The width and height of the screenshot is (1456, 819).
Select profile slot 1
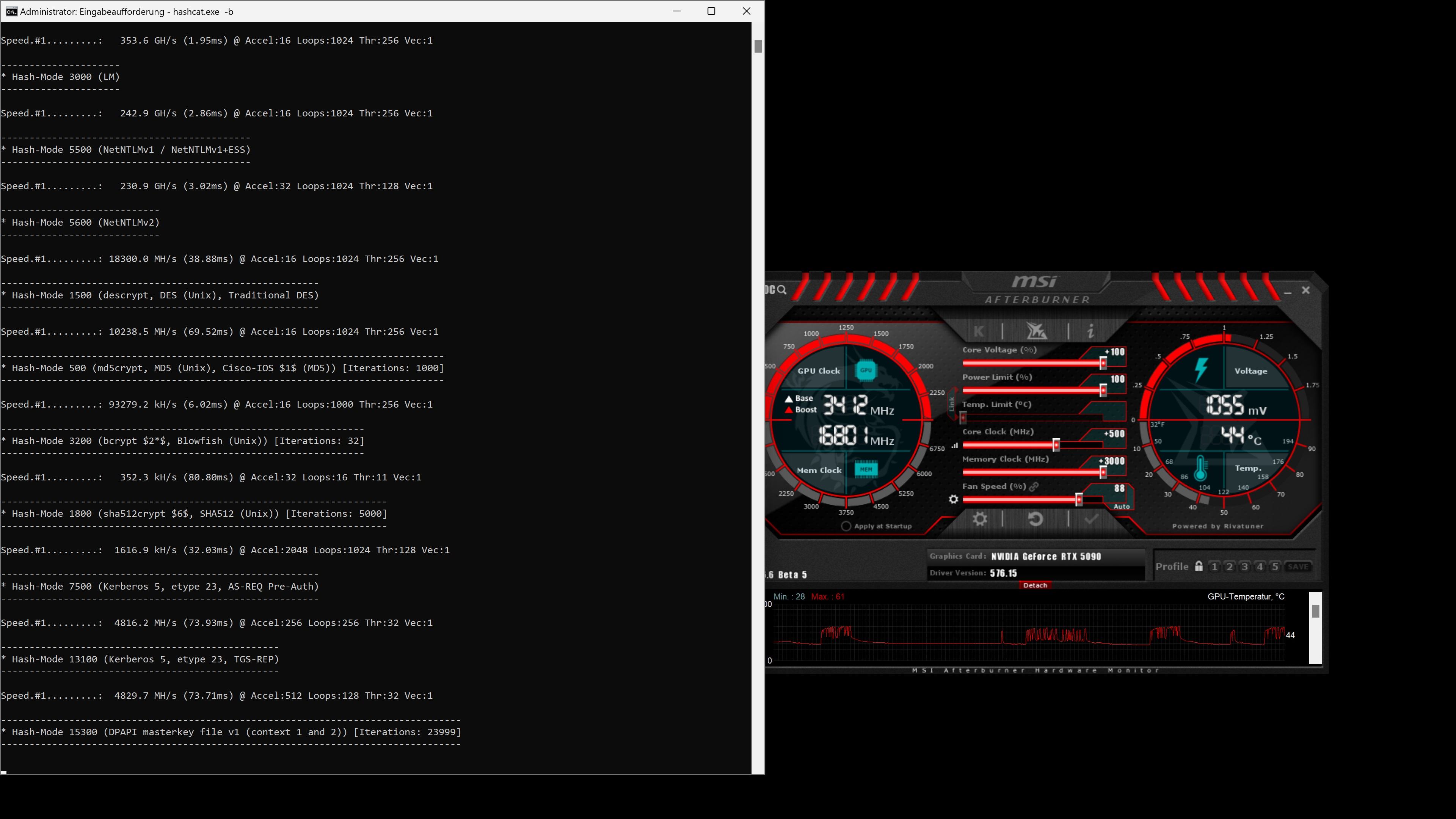pyautogui.click(x=1214, y=566)
